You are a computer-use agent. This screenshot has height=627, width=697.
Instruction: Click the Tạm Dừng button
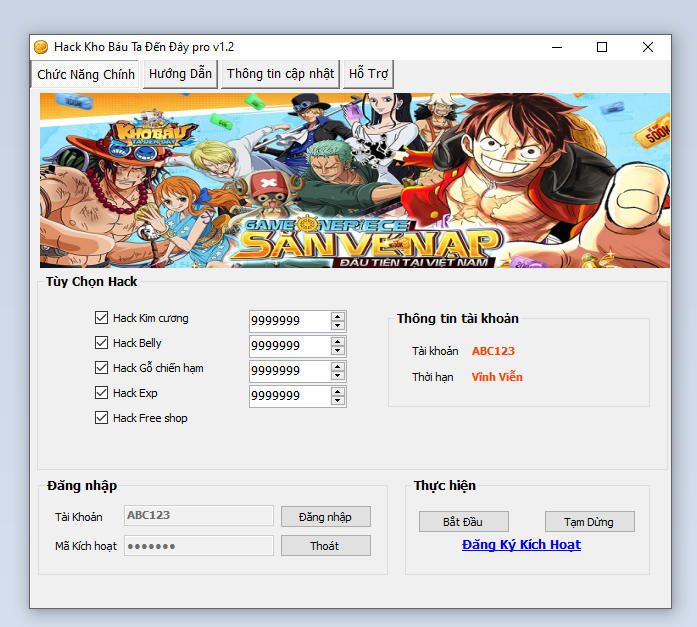point(589,522)
